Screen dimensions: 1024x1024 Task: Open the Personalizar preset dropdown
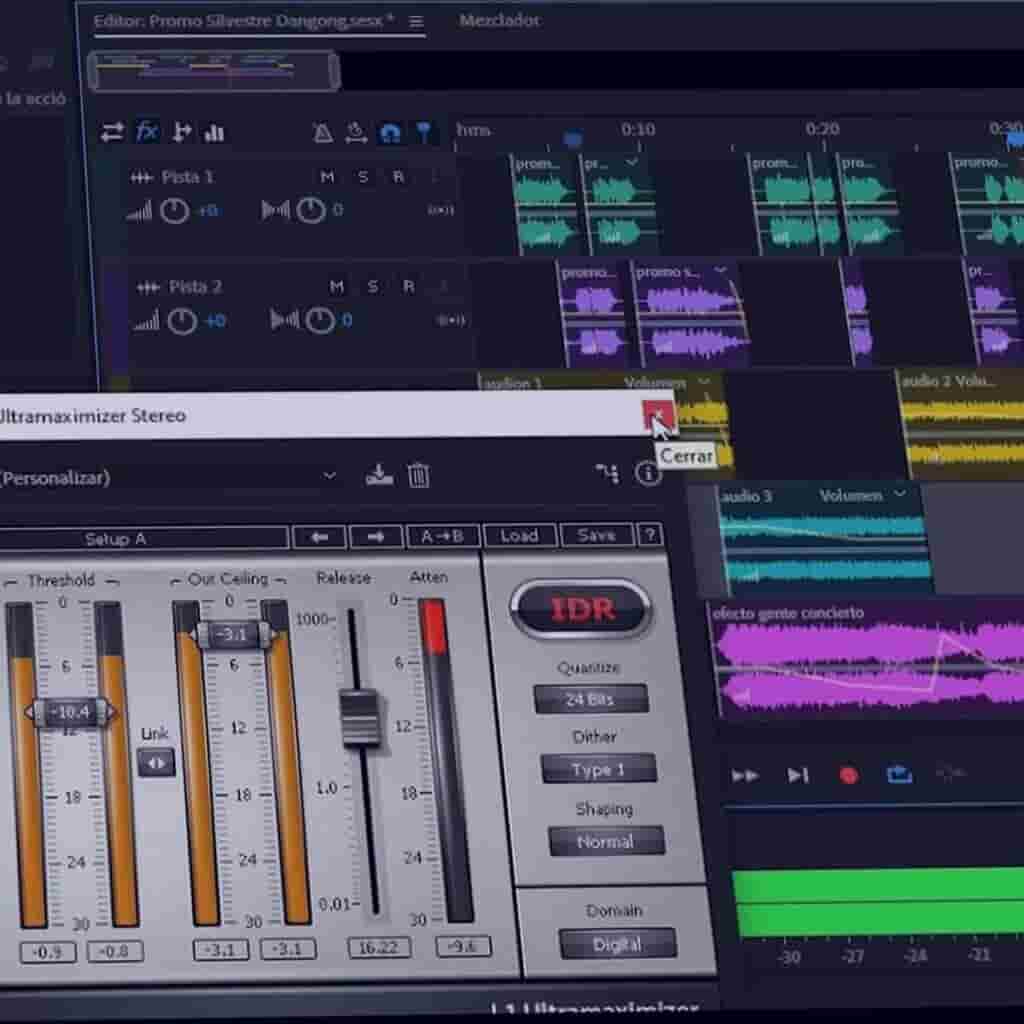click(330, 478)
